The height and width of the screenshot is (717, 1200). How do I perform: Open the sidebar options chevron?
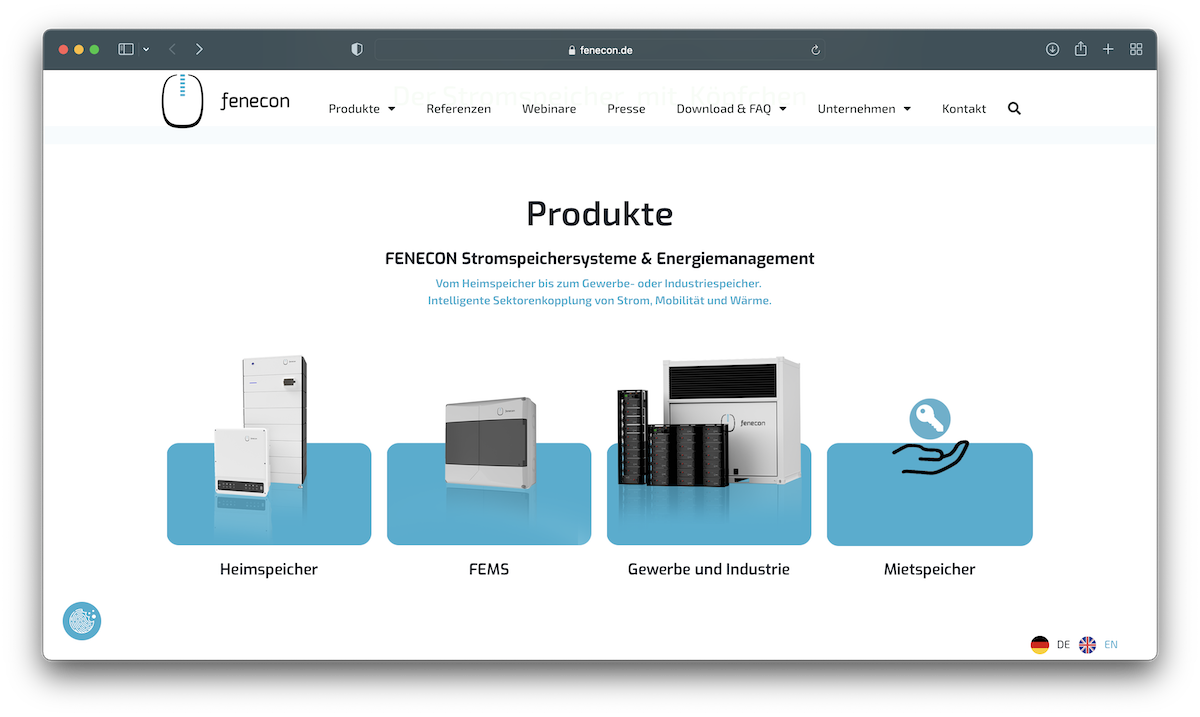tap(146, 49)
